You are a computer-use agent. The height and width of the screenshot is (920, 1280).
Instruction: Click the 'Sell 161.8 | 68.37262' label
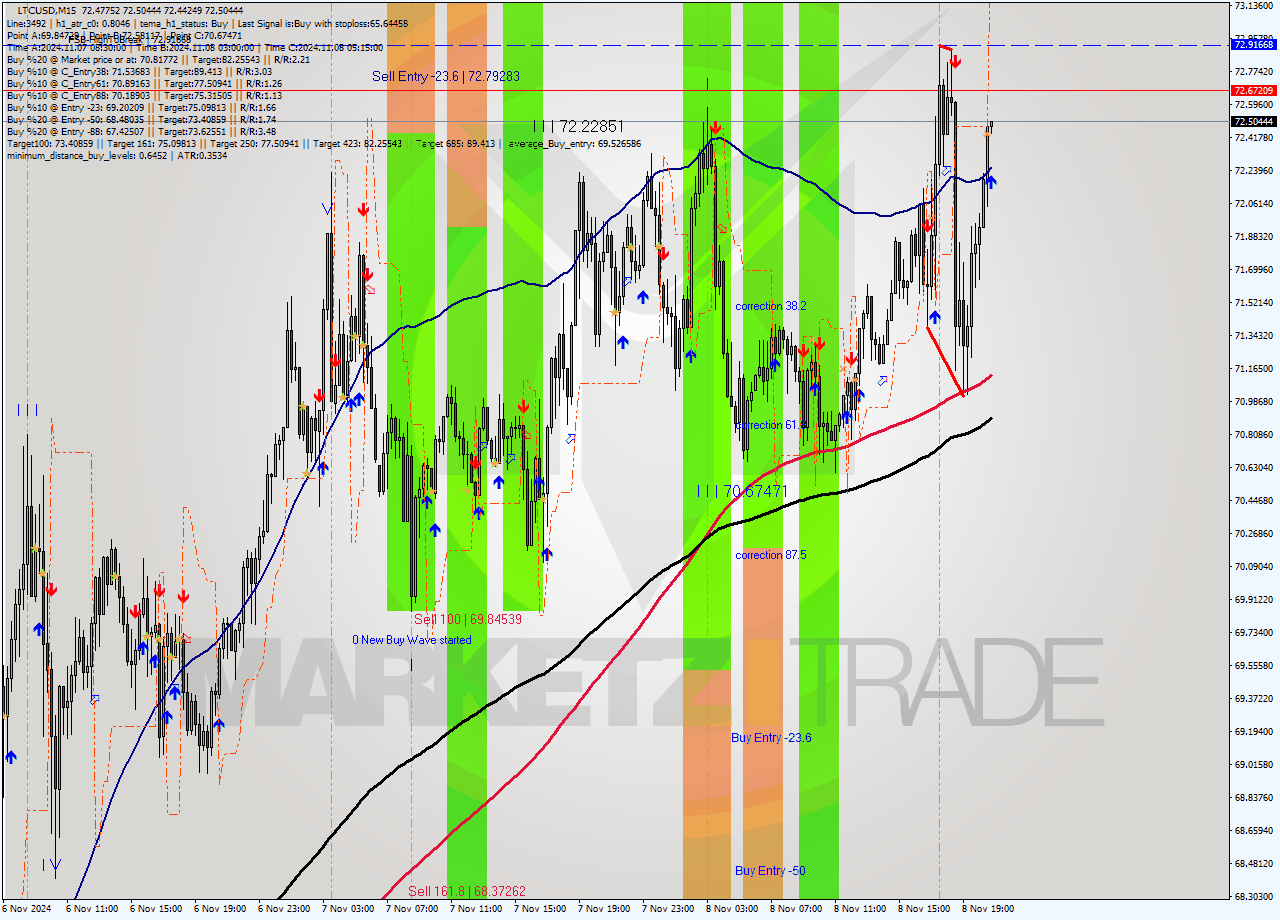(465, 891)
